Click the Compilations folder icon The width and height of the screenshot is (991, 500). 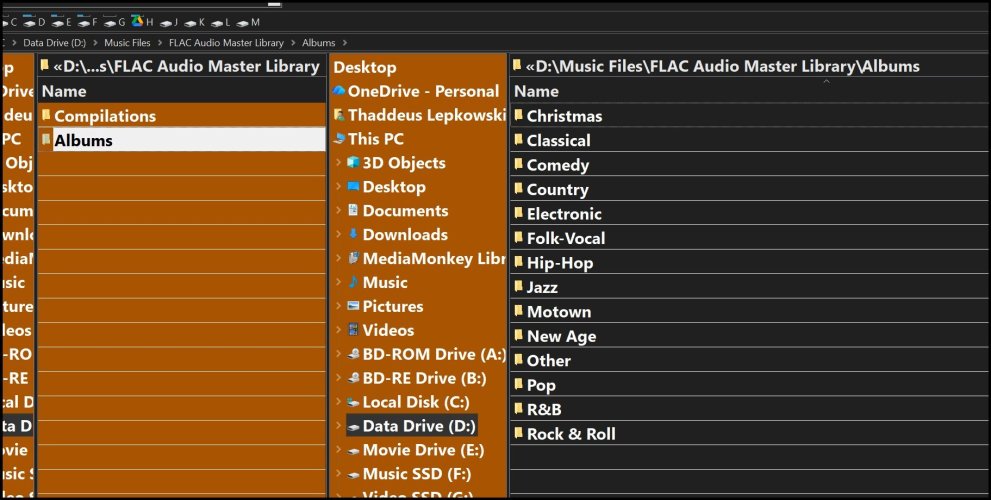coord(46,115)
